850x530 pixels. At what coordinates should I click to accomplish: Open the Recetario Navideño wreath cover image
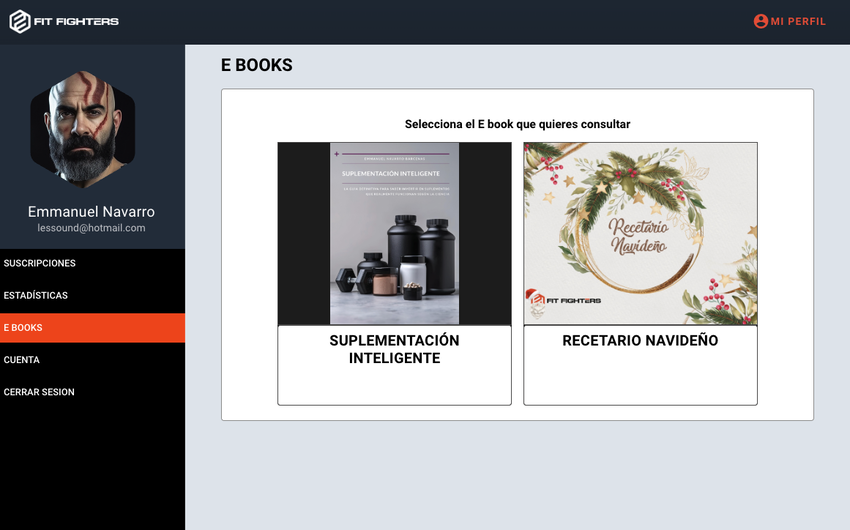640,233
